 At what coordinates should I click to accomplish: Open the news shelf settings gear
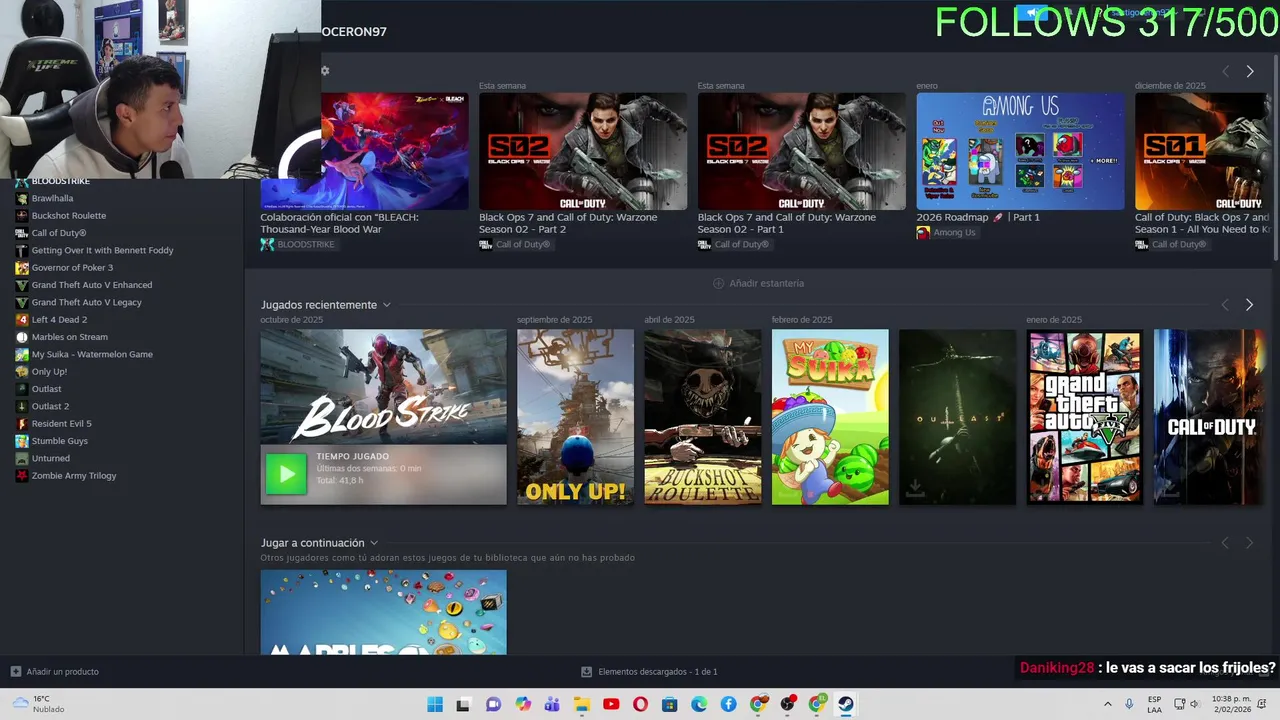click(x=325, y=71)
